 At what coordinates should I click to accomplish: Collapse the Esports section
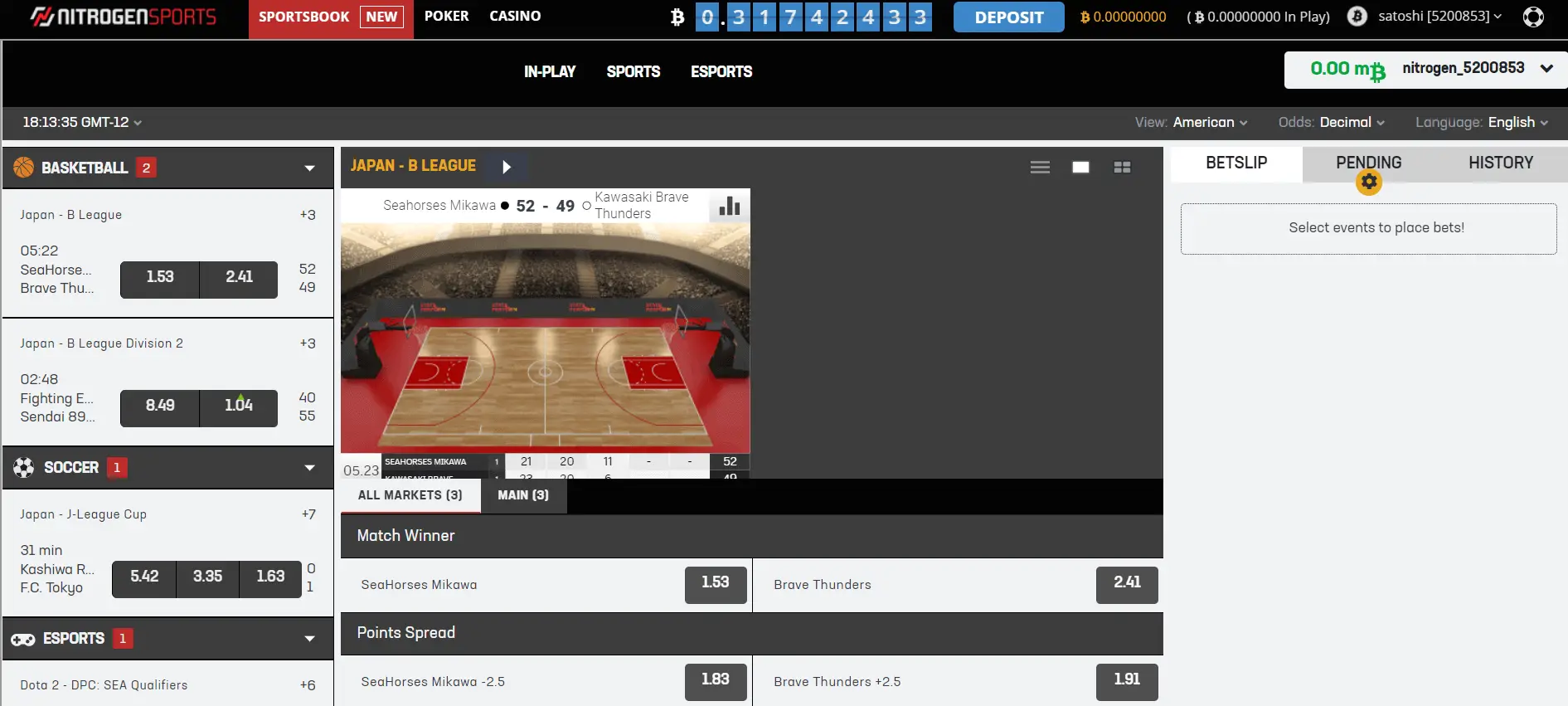click(x=309, y=639)
